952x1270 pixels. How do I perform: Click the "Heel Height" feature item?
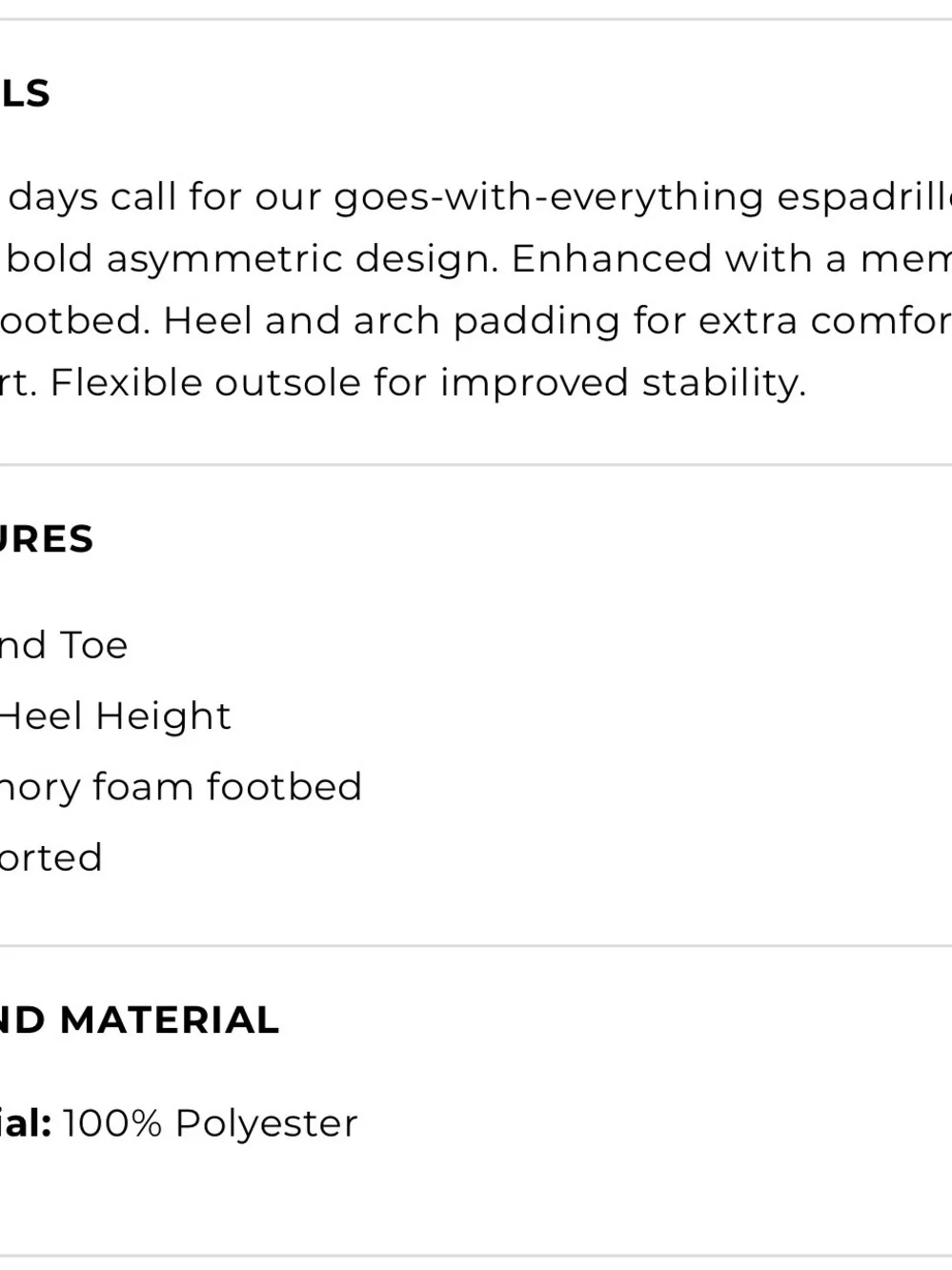pyautogui.click(x=115, y=716)
